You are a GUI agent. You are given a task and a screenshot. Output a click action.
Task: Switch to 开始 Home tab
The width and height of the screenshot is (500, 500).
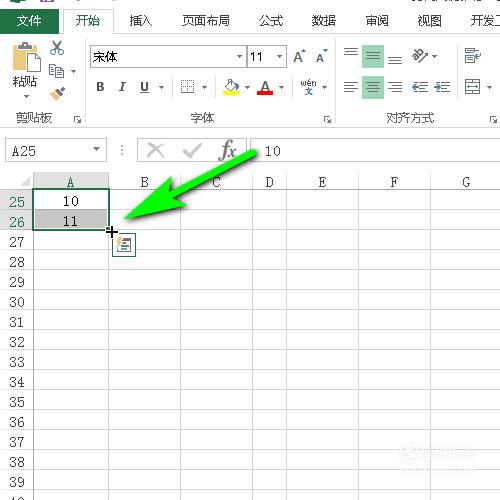coord(88,21)
